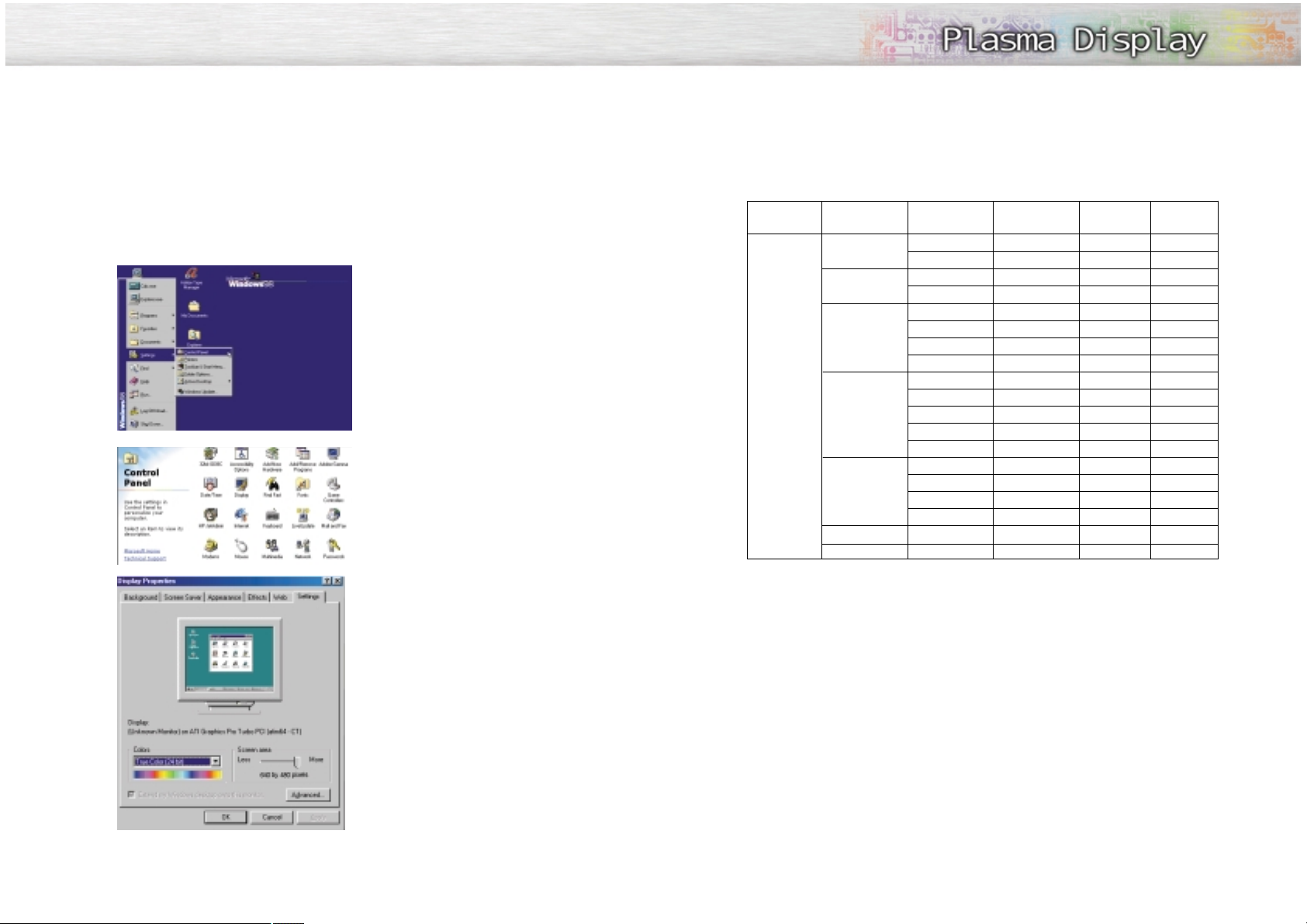The width and height of the screenshot is (1307, 924).
Task: Open the My Documents desktop icon
Action: pos(194,310)
